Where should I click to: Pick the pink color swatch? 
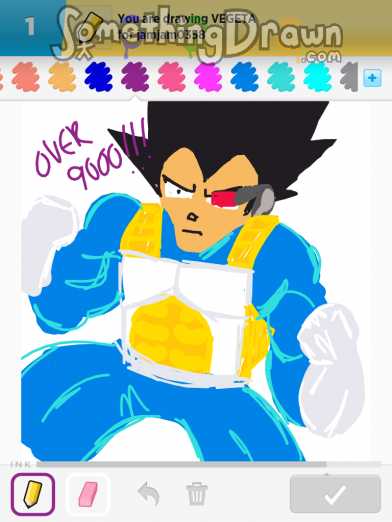click(x=171, y=77)
